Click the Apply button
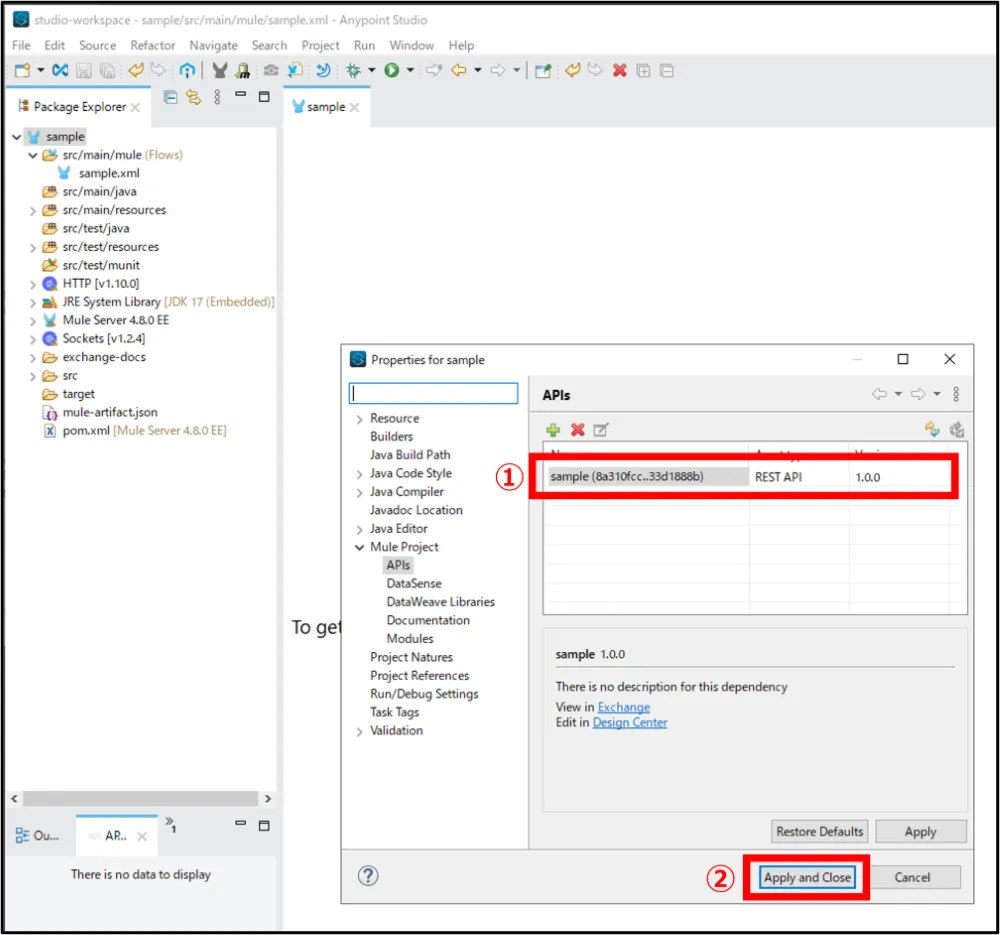The image size is (1000, 935). (920, 832)
